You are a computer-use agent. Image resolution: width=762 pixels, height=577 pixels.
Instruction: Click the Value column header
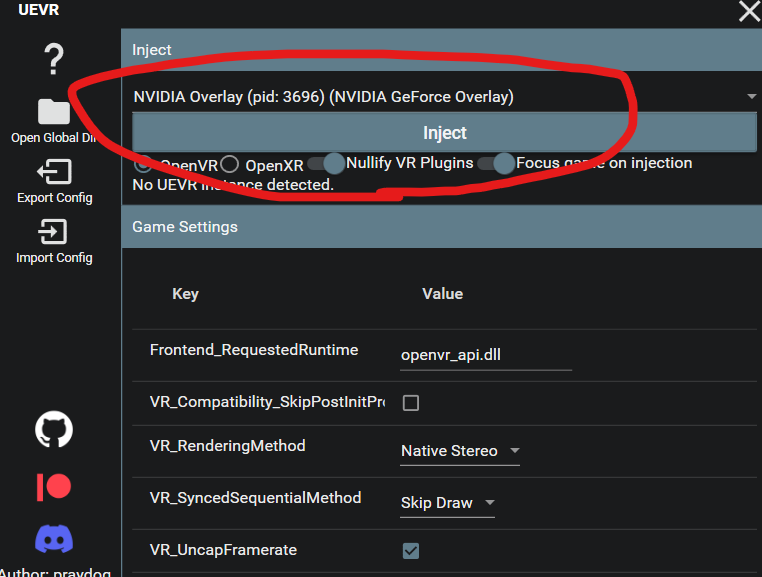(x=442, y=294)
